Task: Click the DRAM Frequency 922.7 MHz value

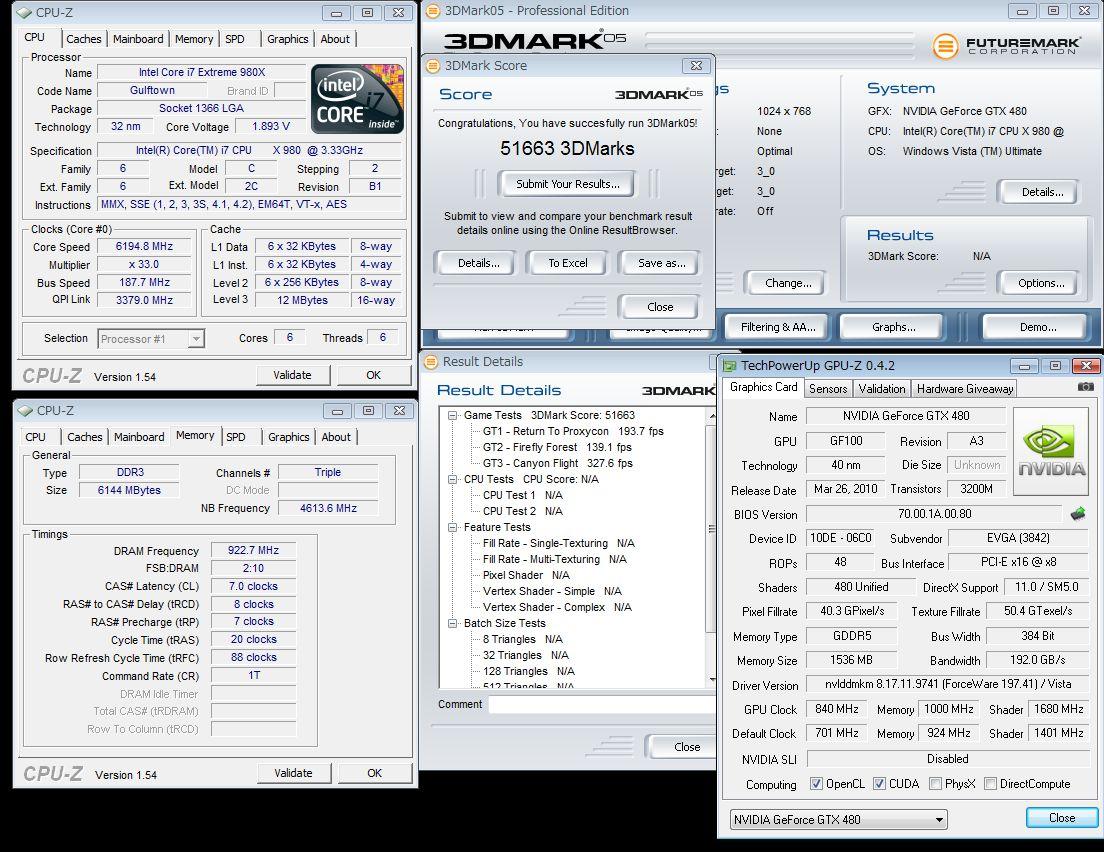Action: click(x=253, y=551)
